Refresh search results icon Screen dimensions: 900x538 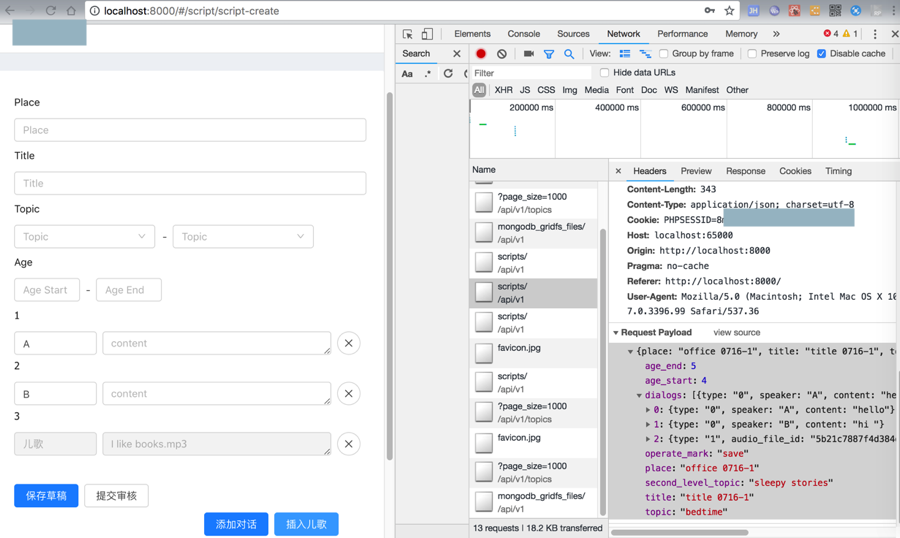pos(448,73)
